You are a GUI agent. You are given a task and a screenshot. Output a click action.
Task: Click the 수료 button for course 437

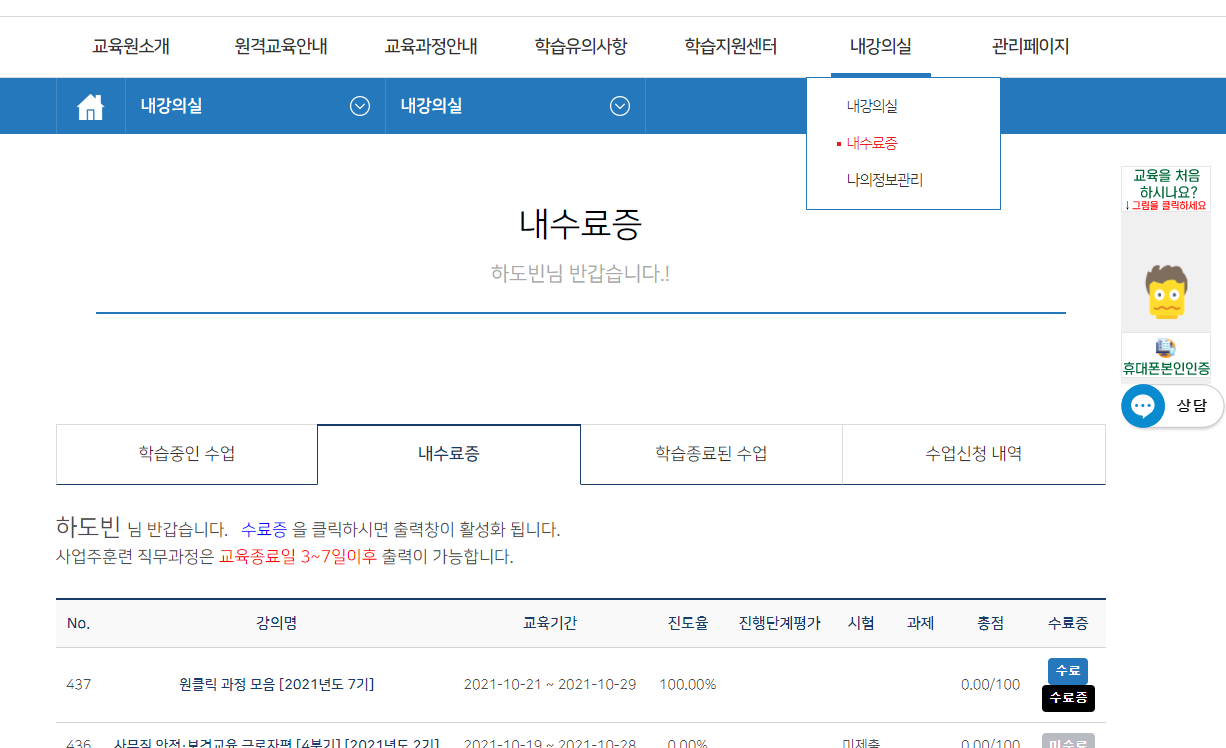[1068, 671]
